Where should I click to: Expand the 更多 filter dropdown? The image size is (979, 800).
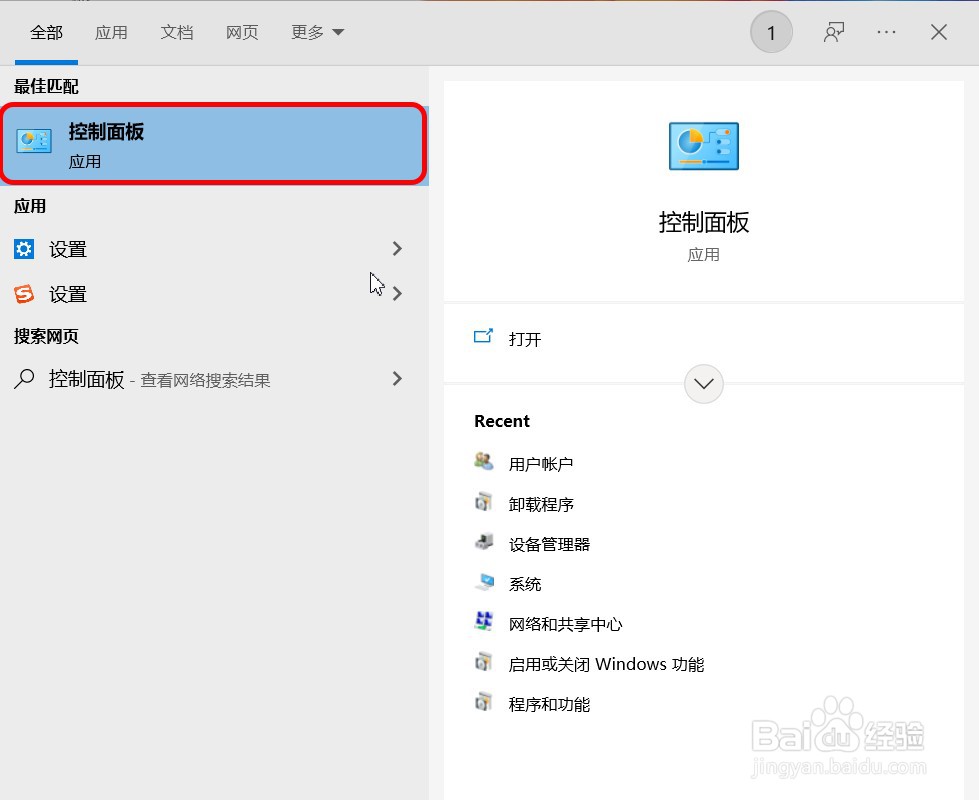[316, 31]
